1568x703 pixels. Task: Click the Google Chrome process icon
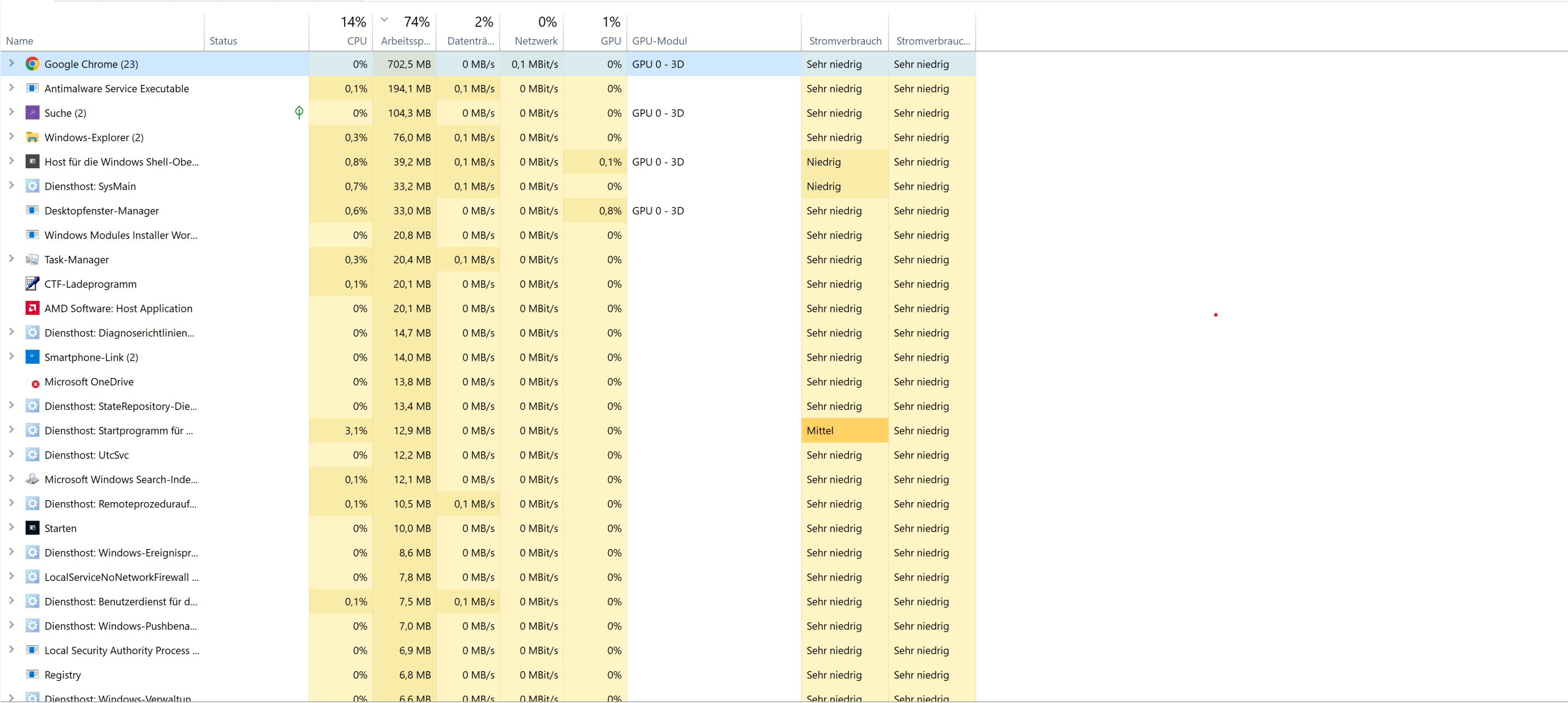coord(32,64)
